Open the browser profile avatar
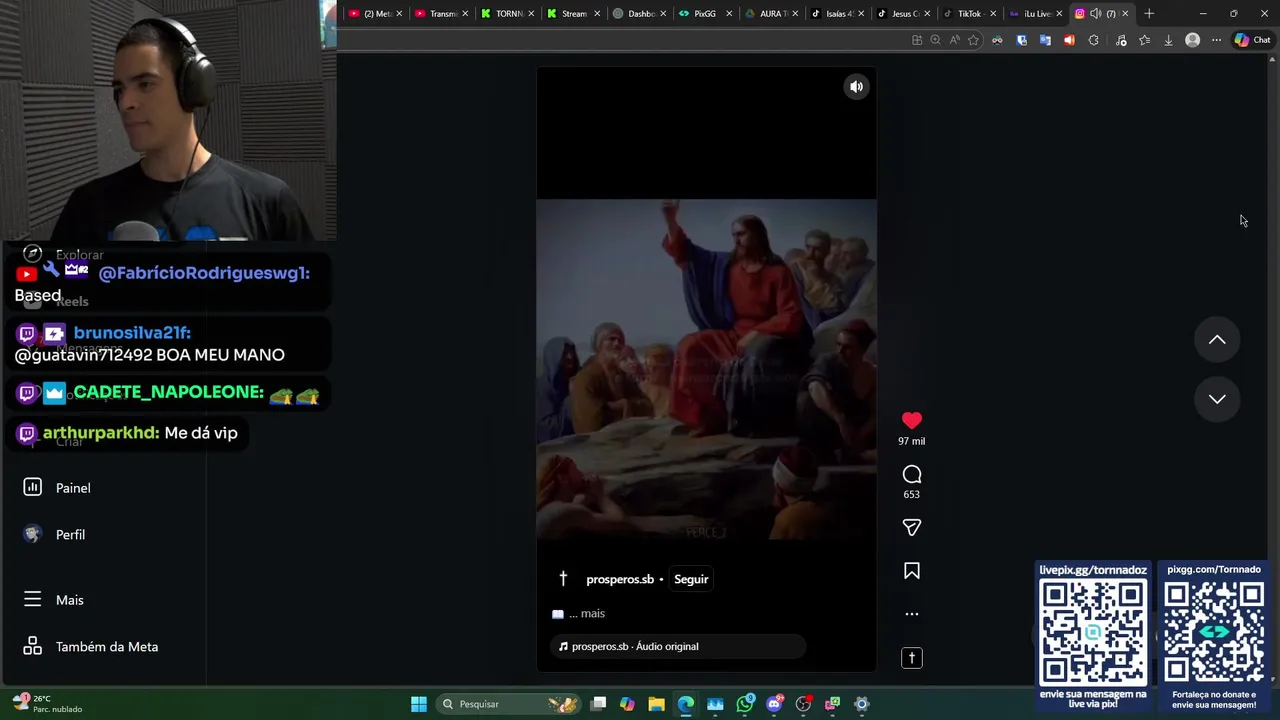The height and width of the screenshot is (720, 1280). (1192, 40)
